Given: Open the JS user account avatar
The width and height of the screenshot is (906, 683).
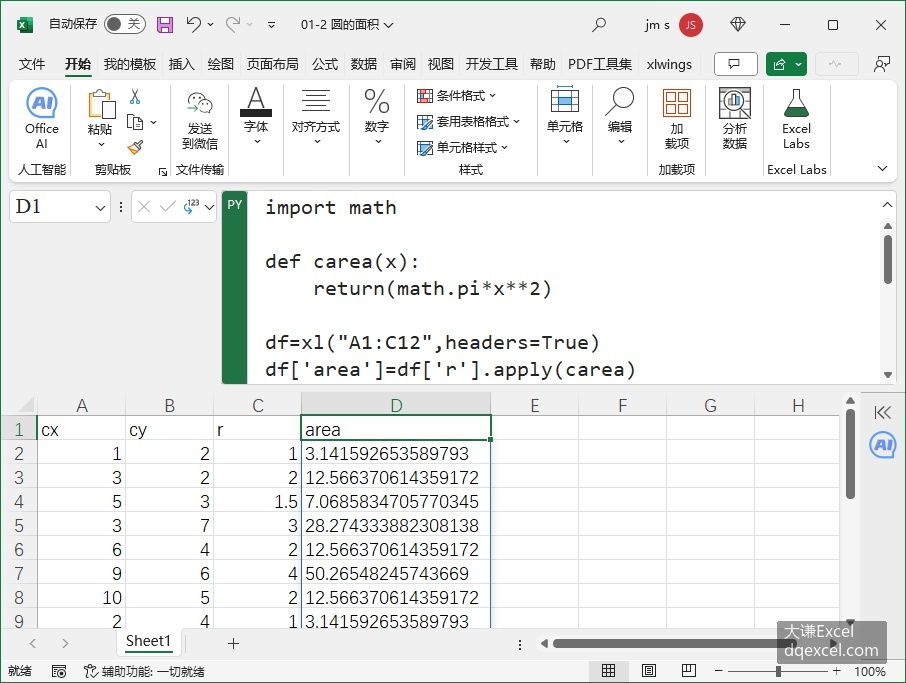Looking at the screenshot, I should [x=690, y=25].
